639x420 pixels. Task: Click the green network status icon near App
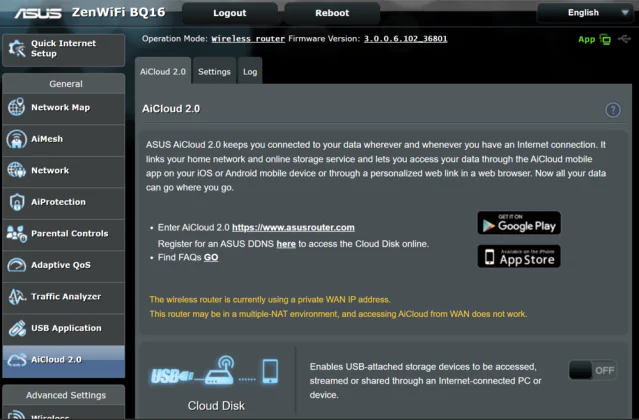(x=605, y=40)
